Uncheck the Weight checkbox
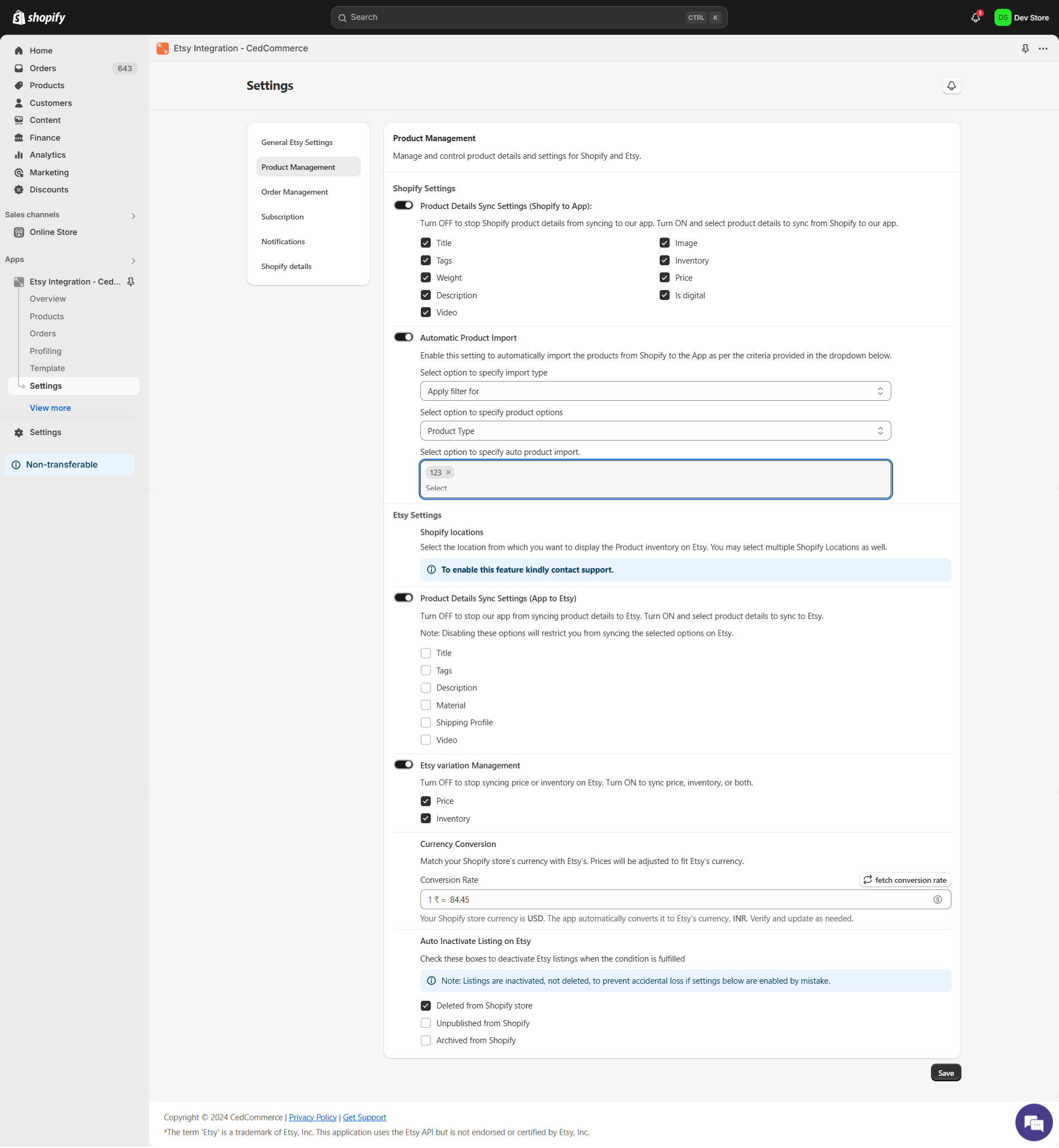Viewport: 1059px width, 1148px height. pyautogui.click(x=426, y=278)
